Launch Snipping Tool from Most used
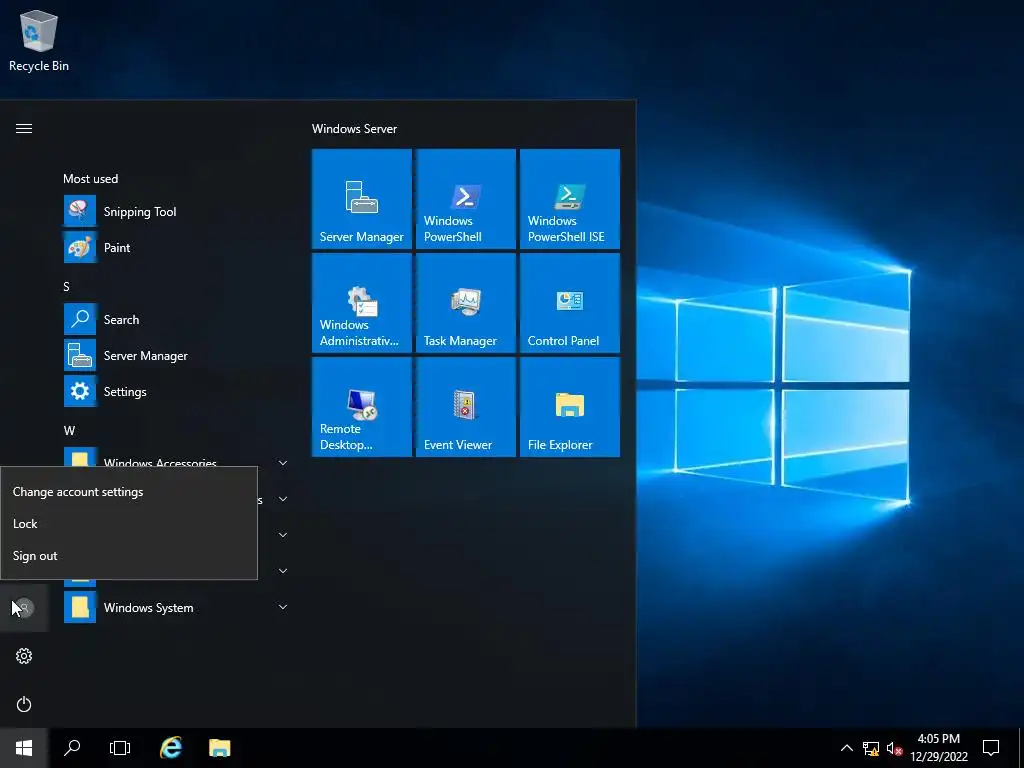Screen dimensions: 1024x768 pos(175,212)
